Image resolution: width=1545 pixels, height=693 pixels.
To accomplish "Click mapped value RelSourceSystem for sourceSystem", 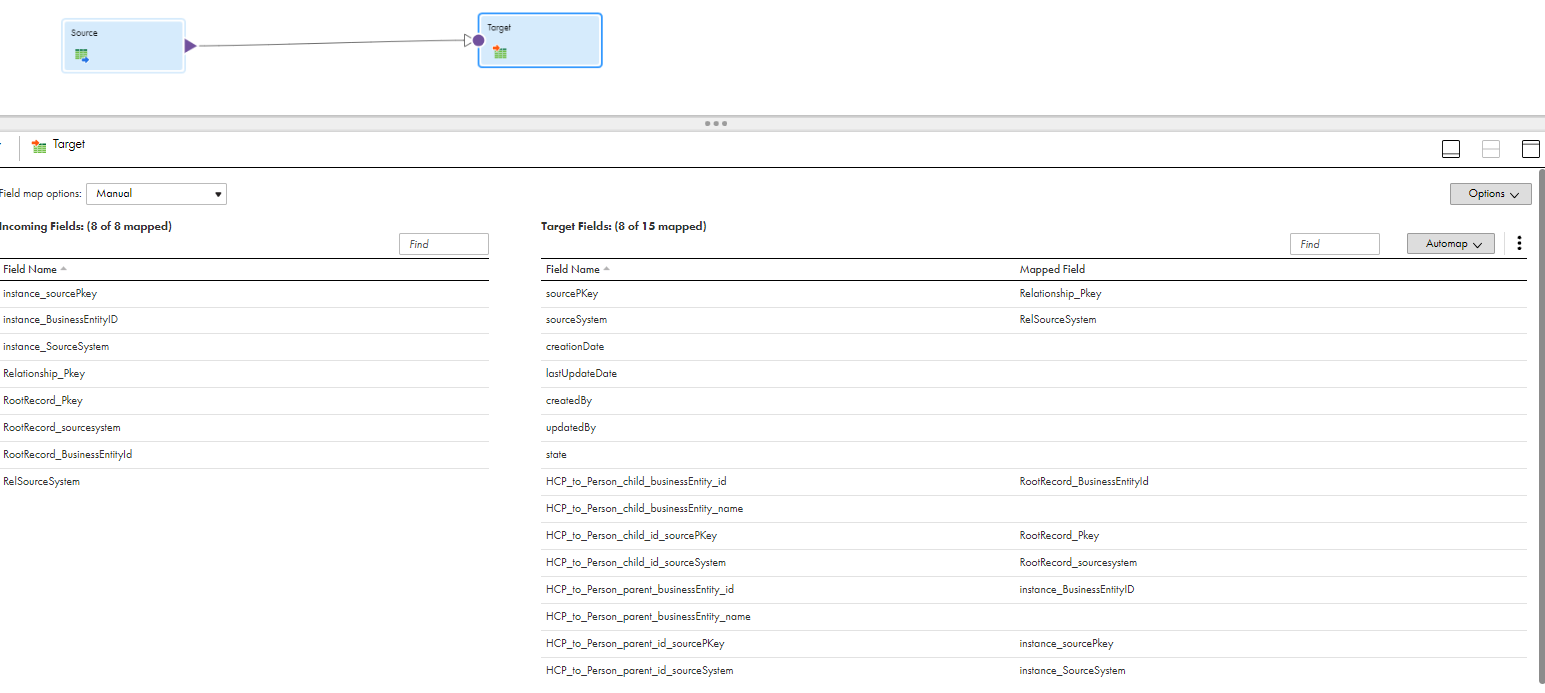I will [x=1058, y=320].
